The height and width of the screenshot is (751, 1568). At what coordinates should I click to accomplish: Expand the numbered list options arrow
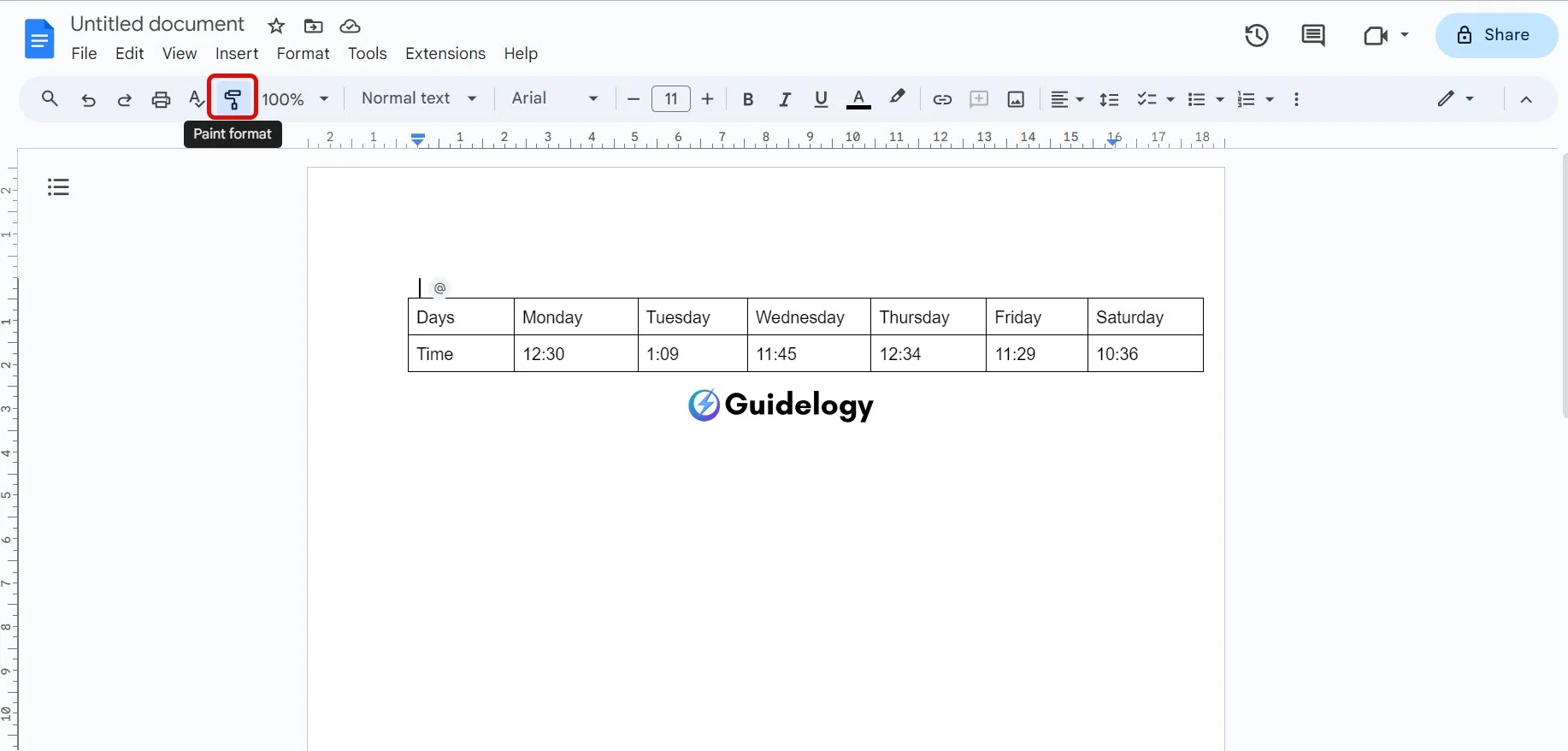tap(1270, 99)
